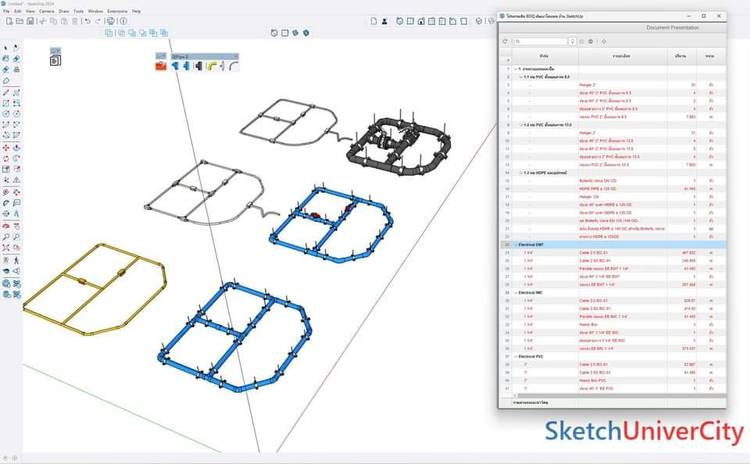This screenshot has width=750, height=464.
Task: Select the Rectangle tool
Action: 6,103
